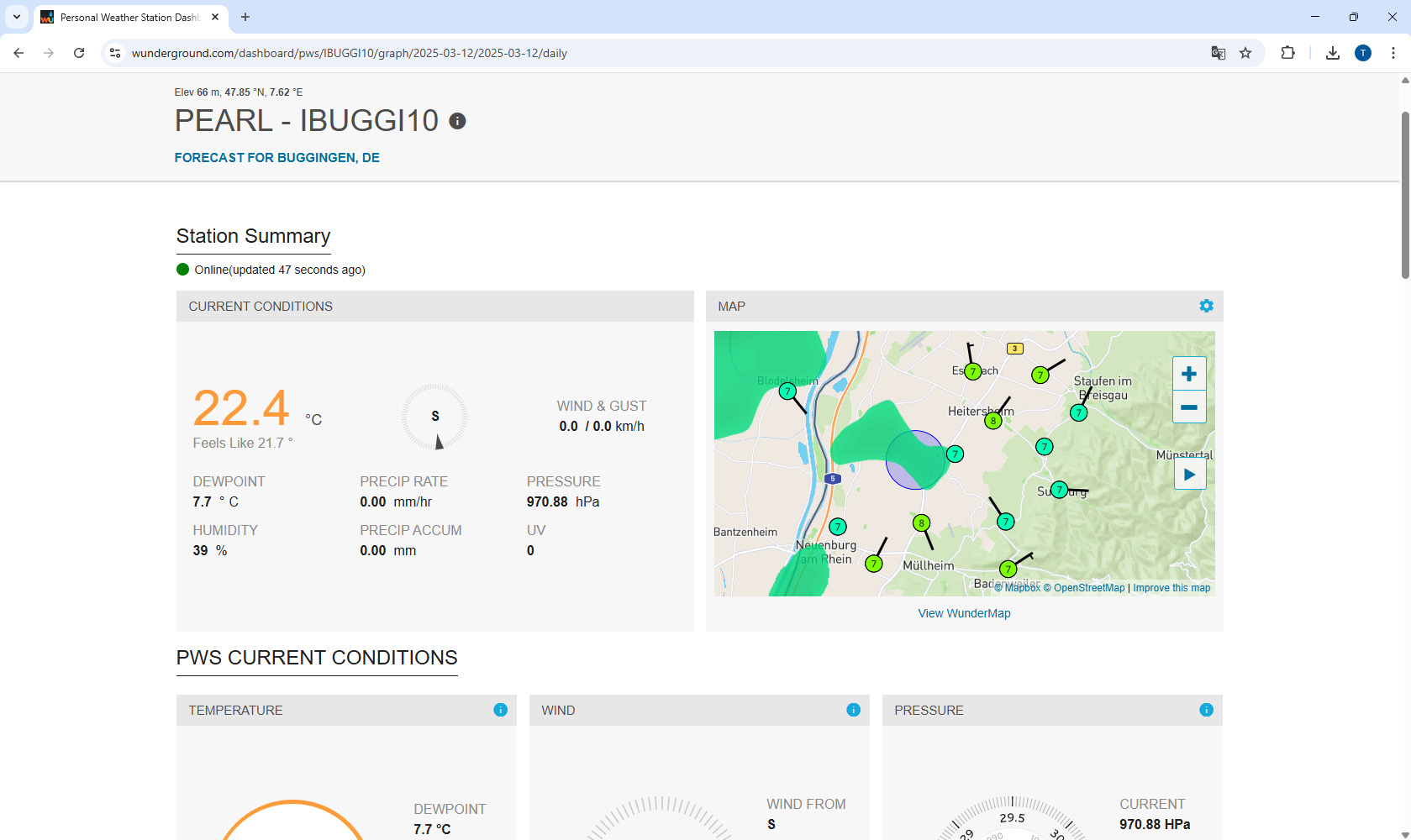Zoom out on the map with minus button

[1188, 407]
